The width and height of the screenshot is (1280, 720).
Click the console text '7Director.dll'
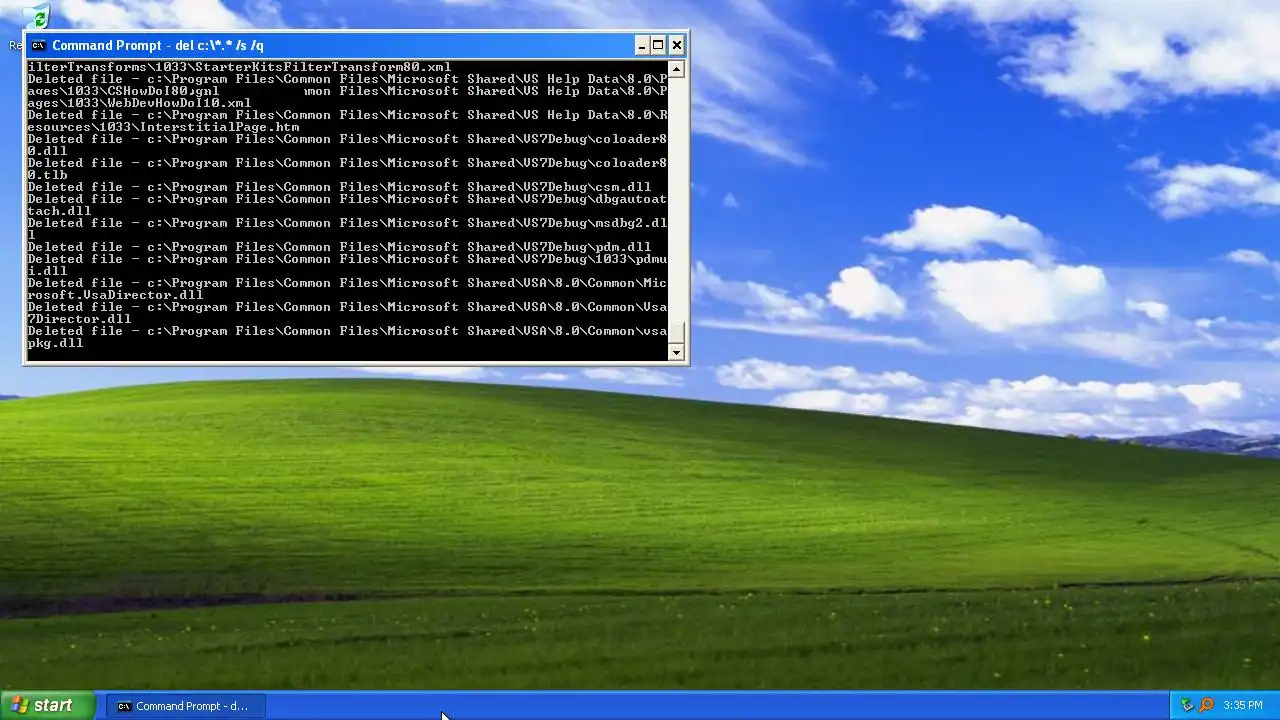79,319
